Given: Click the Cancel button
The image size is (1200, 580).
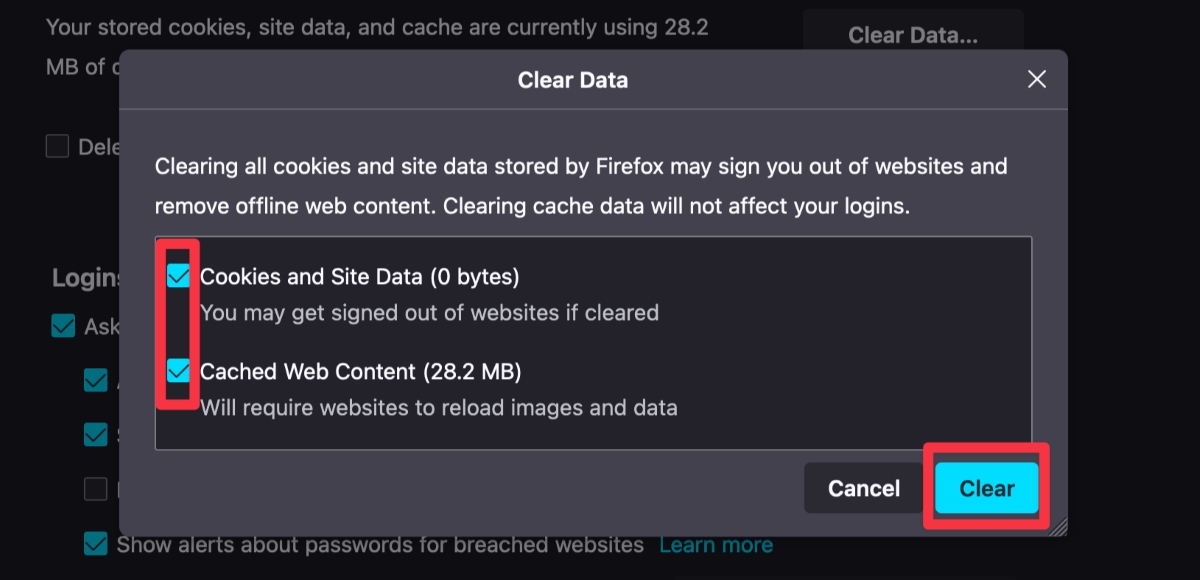Looking at the screenshot, I should tap(863, 488).
